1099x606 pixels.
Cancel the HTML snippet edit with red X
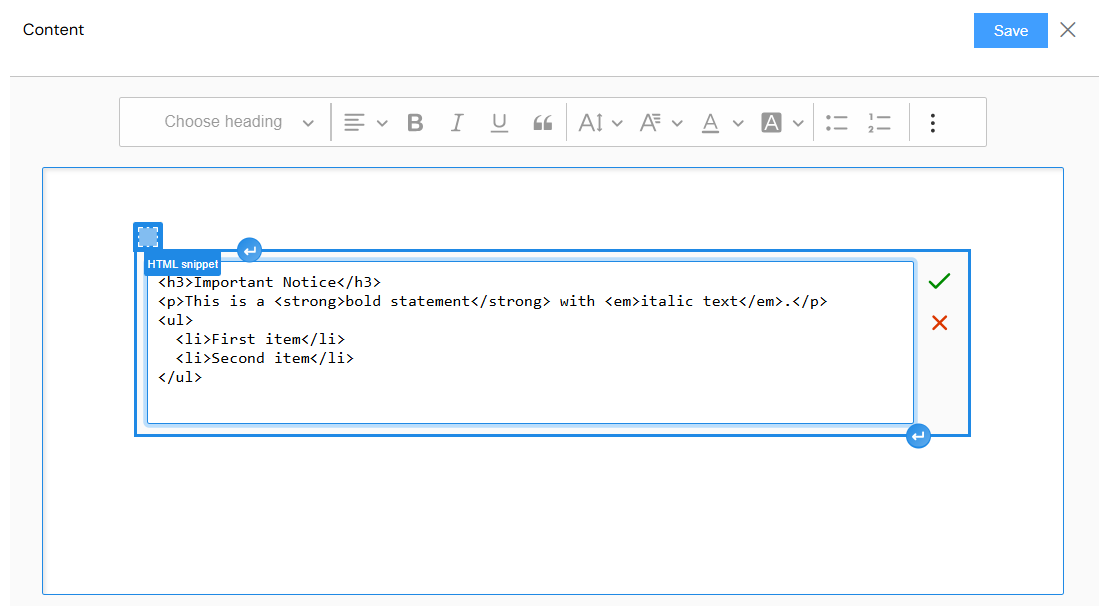point(938,322)
